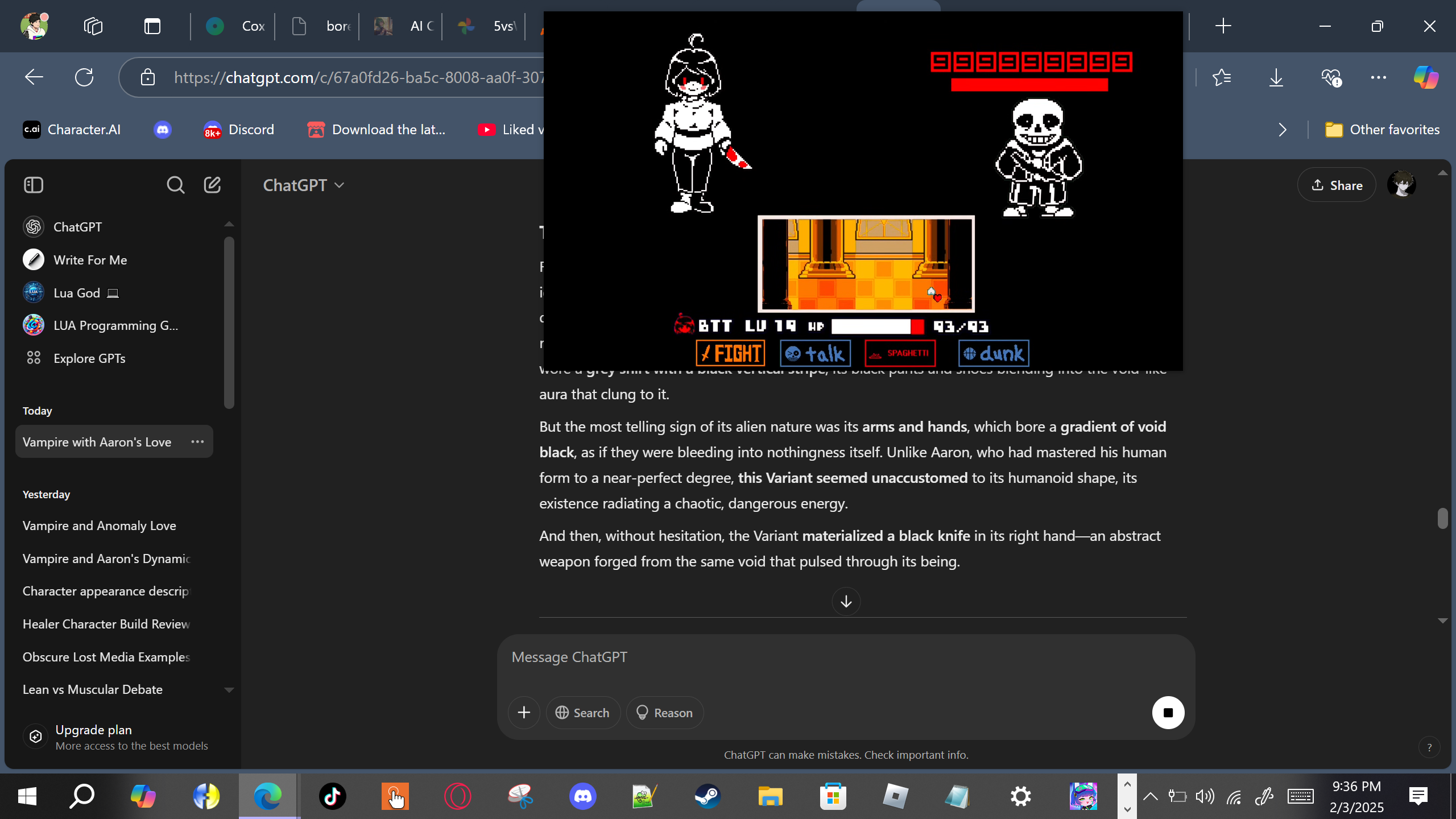Open the chat search magnifier icon
Screen dimensions: 1456x819
pos(175,185)
